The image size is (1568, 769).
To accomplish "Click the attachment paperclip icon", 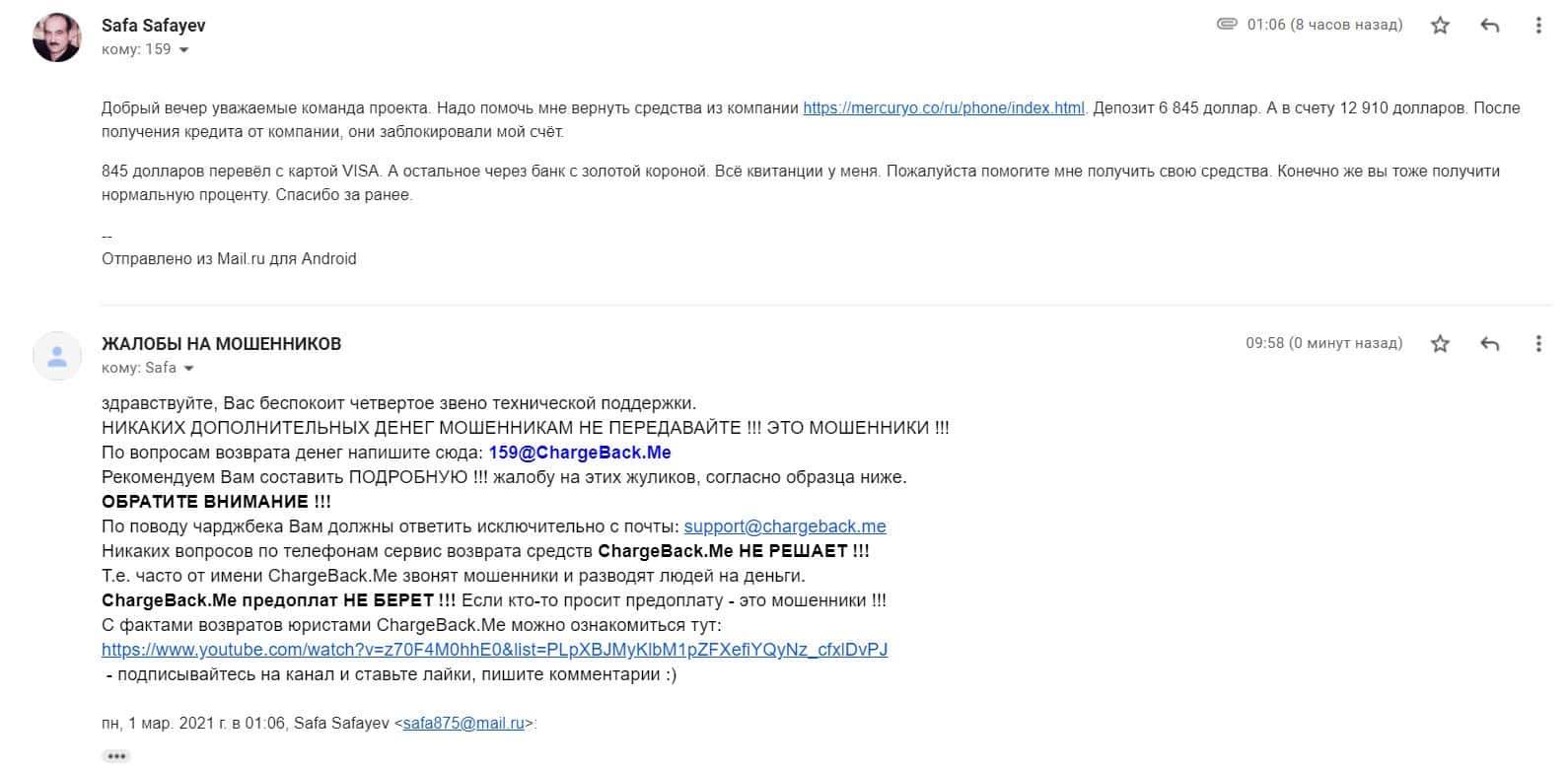I will [1227, 24].
